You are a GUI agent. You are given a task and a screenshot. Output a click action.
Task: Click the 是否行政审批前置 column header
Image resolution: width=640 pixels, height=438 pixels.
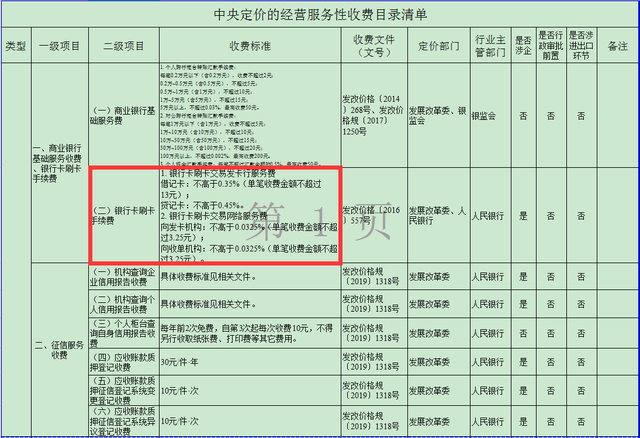(551, 45)
